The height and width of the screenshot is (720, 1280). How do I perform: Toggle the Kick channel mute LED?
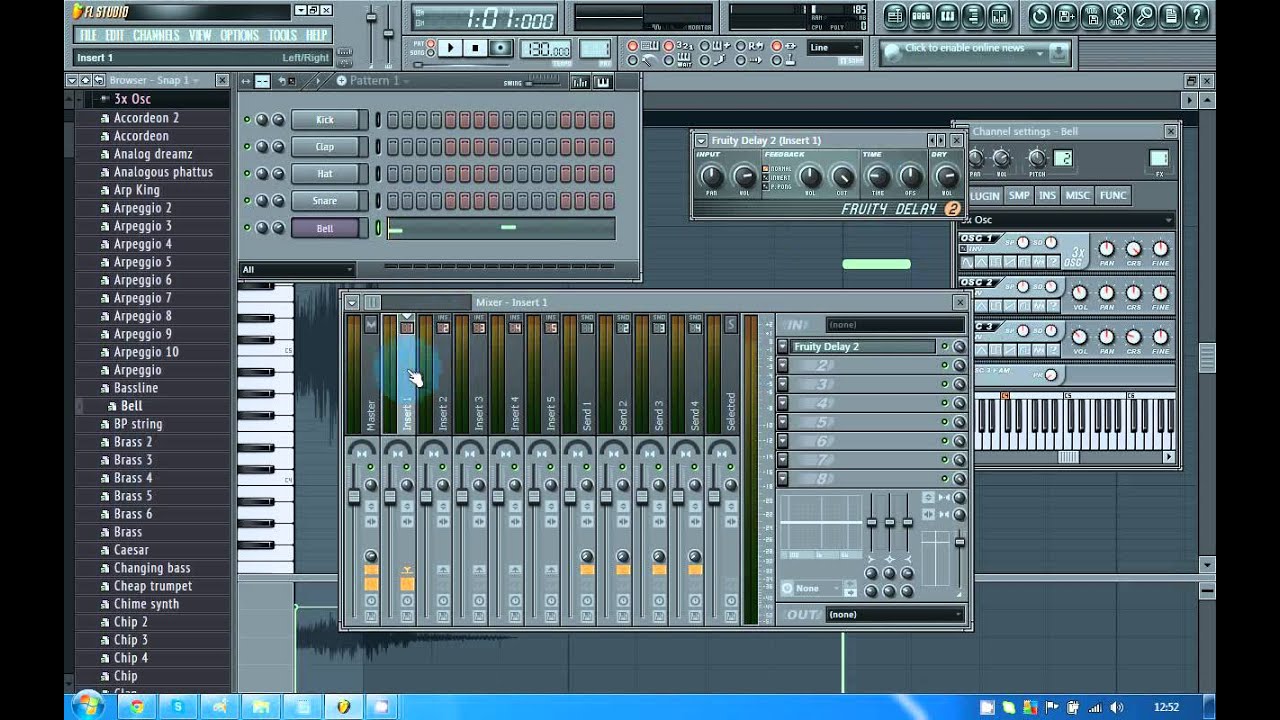[x=247, y=120]
